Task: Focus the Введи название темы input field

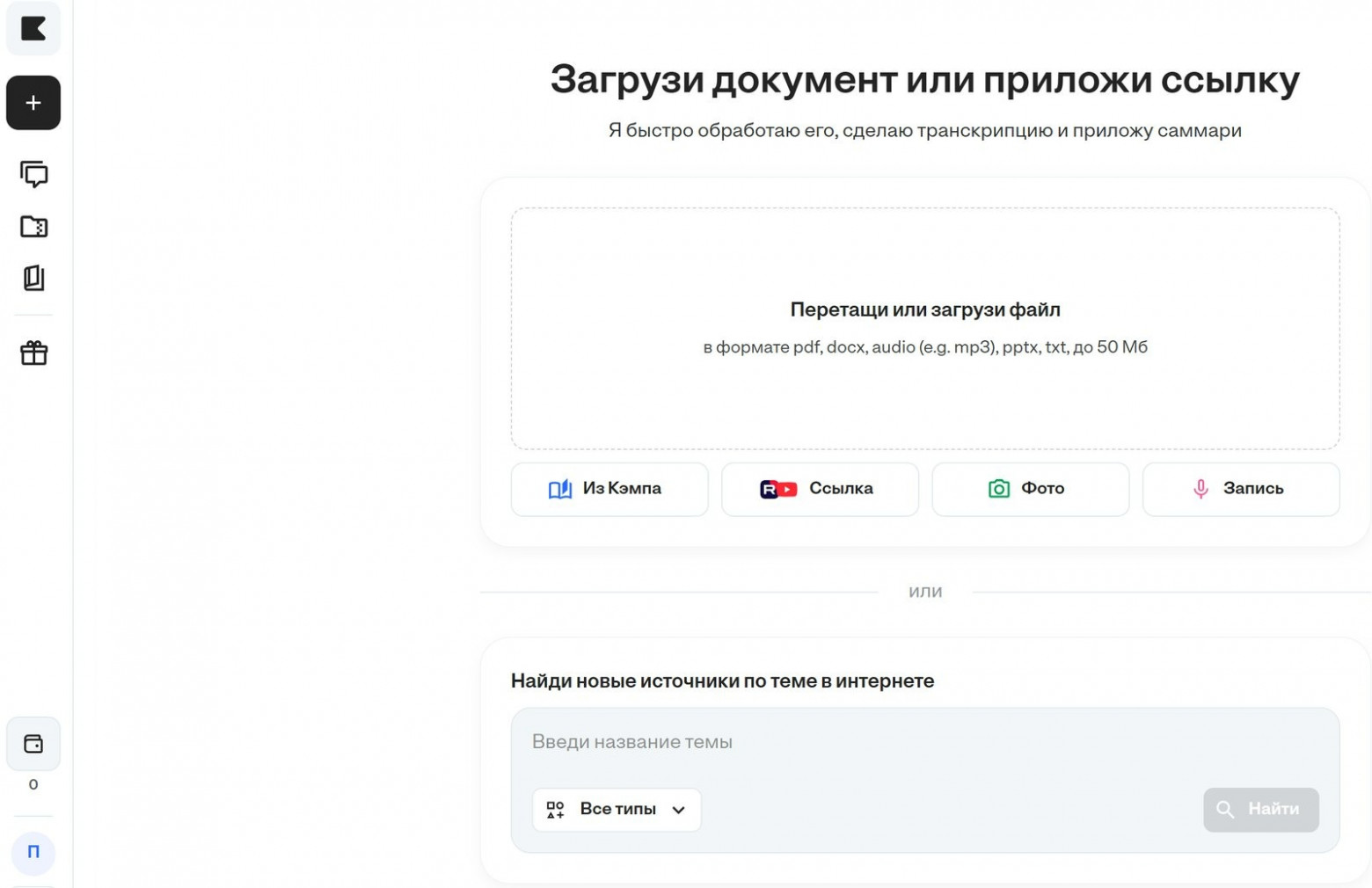Action: click(925, 742)
